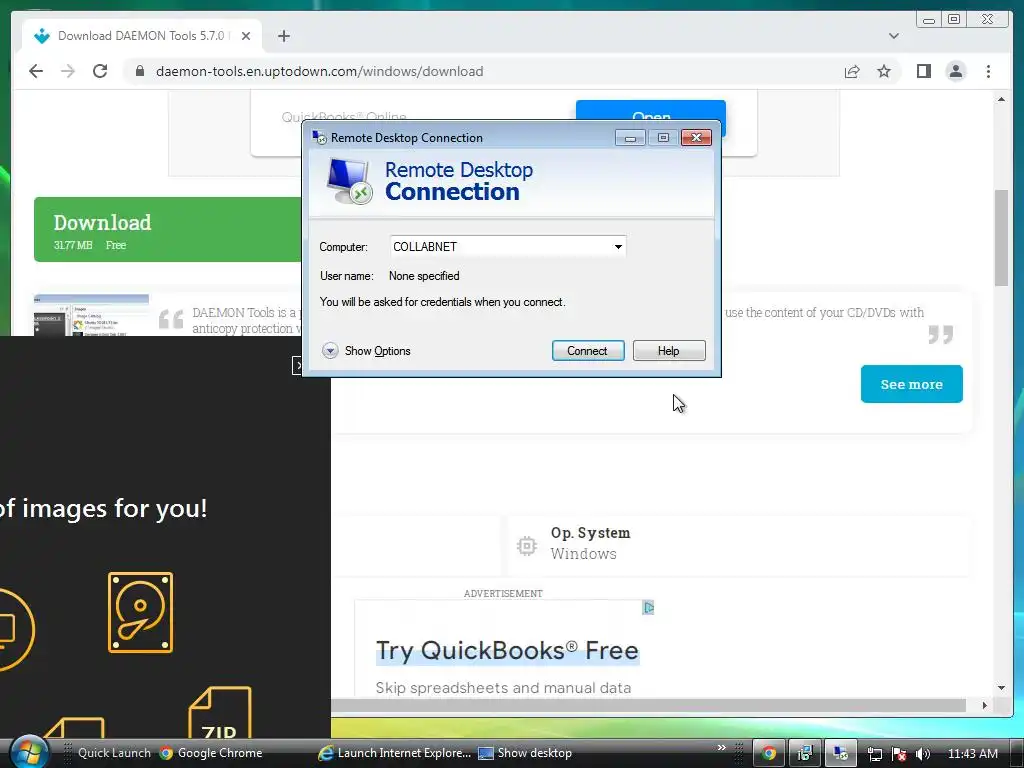Open Chrome three-dot menu
The height and width of the screenshot is (768, 1024).
988,71
